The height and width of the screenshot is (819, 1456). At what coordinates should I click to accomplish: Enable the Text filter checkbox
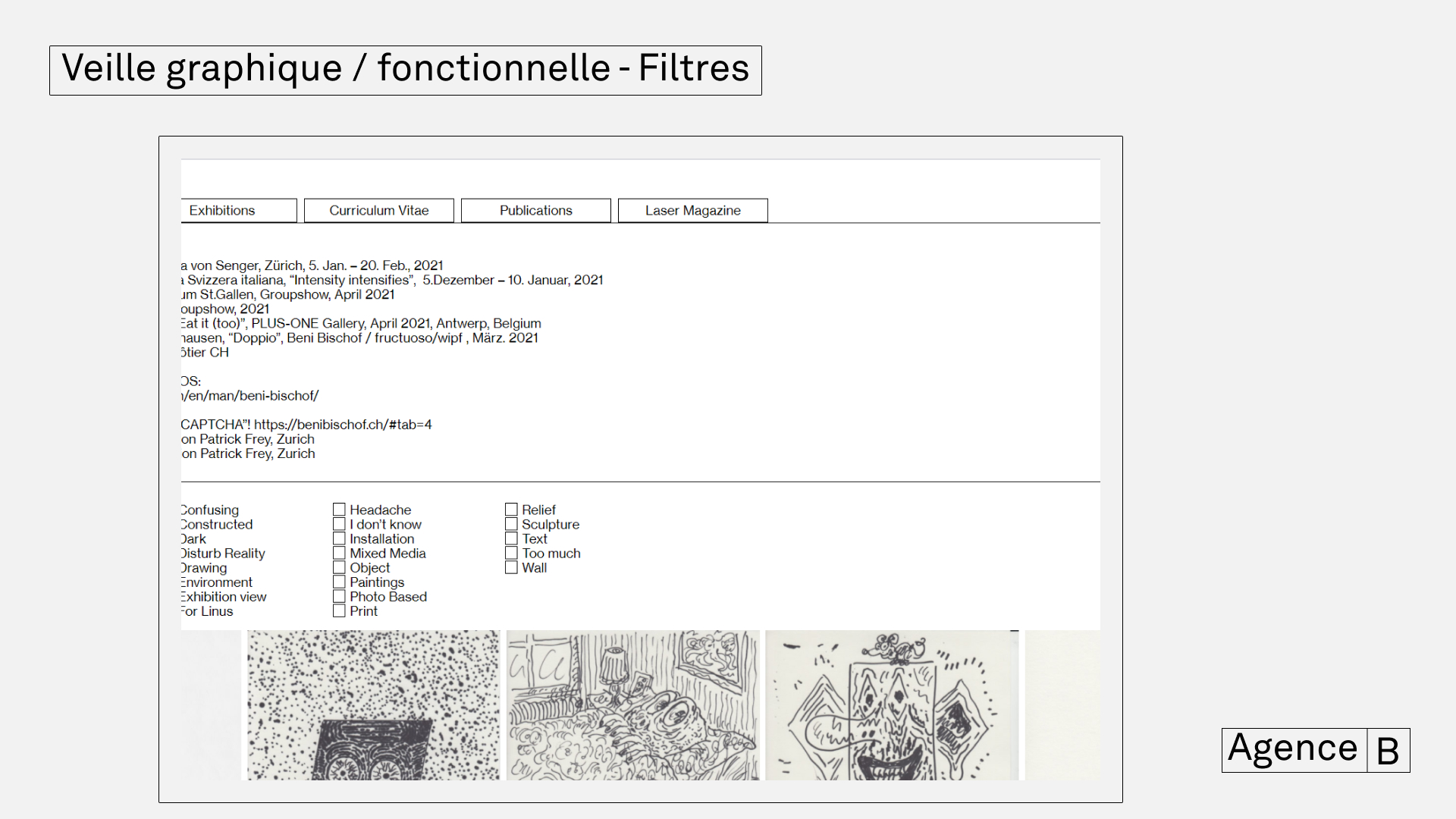[x=511, y=538]
